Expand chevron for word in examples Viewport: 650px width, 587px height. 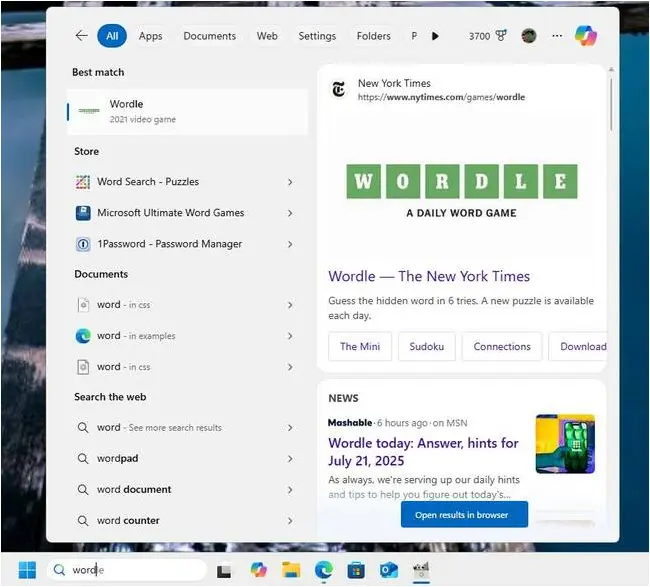point(290,336)
